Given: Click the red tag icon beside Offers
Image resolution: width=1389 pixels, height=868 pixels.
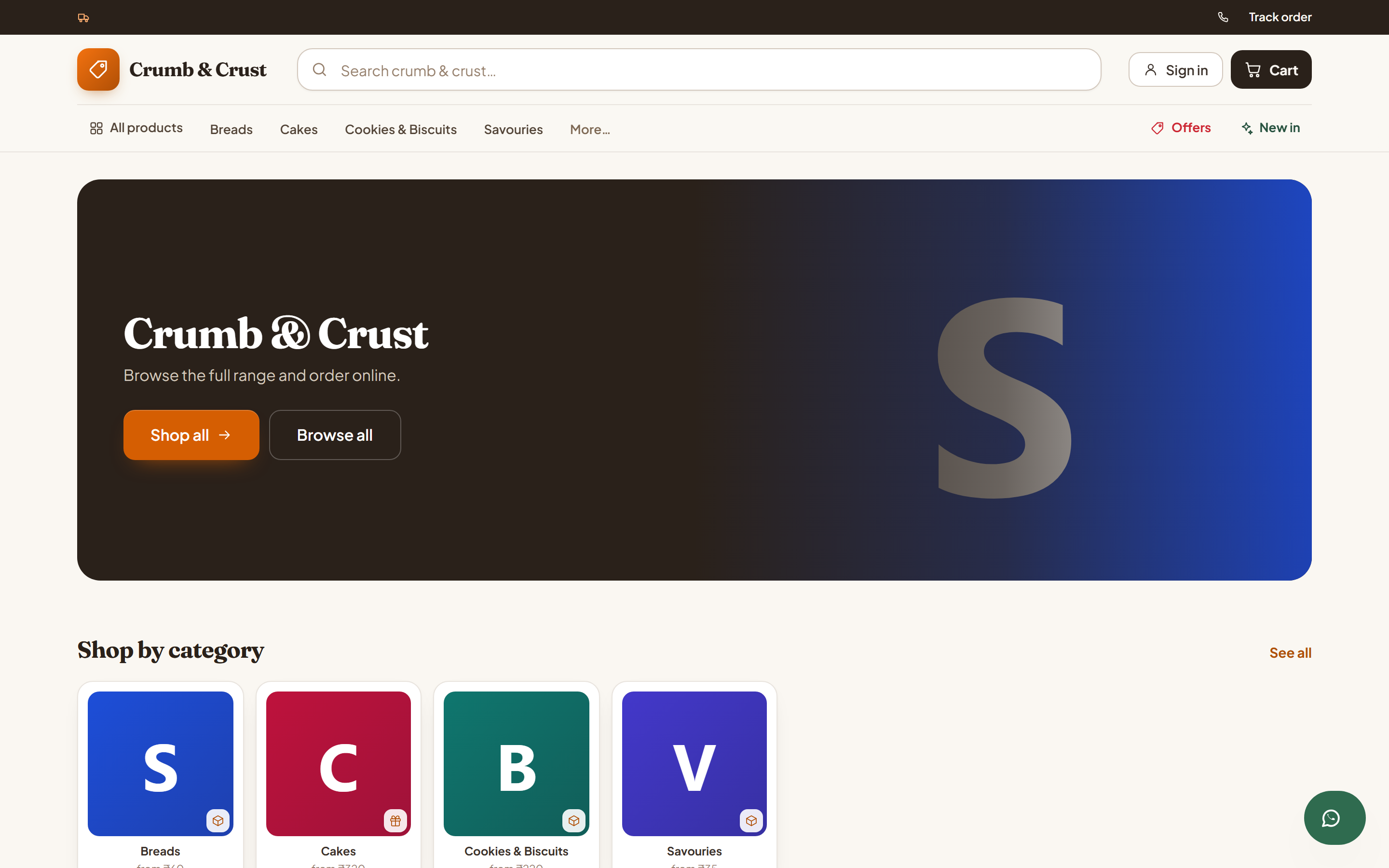Looking at the screenshot, I should (1157, 128).
